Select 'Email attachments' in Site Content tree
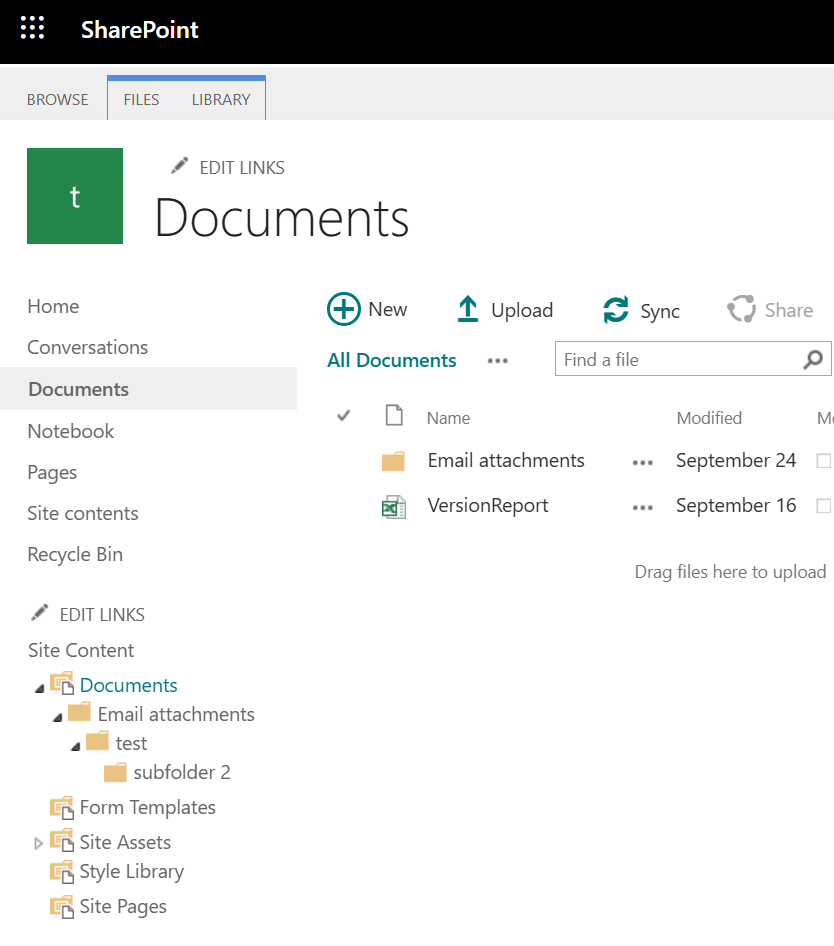The width and height of the screenshot is (834, 946). click(x=176, y=714)
